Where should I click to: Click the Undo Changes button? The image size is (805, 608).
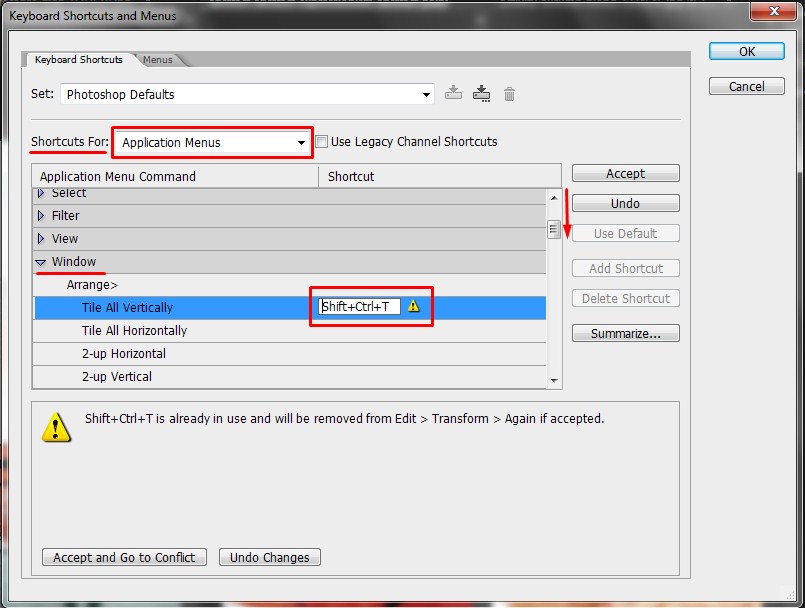[270, 557]
